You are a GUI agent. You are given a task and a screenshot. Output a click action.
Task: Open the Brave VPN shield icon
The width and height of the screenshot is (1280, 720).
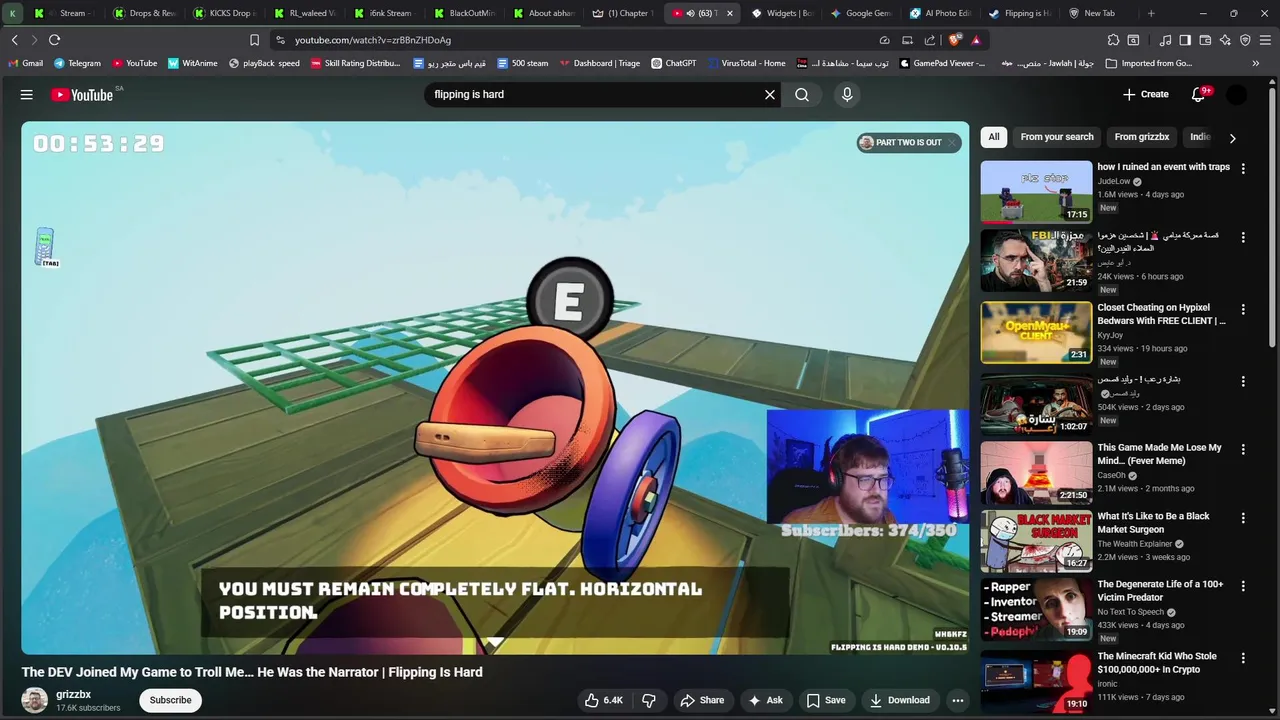click(x=1245, y=40)
